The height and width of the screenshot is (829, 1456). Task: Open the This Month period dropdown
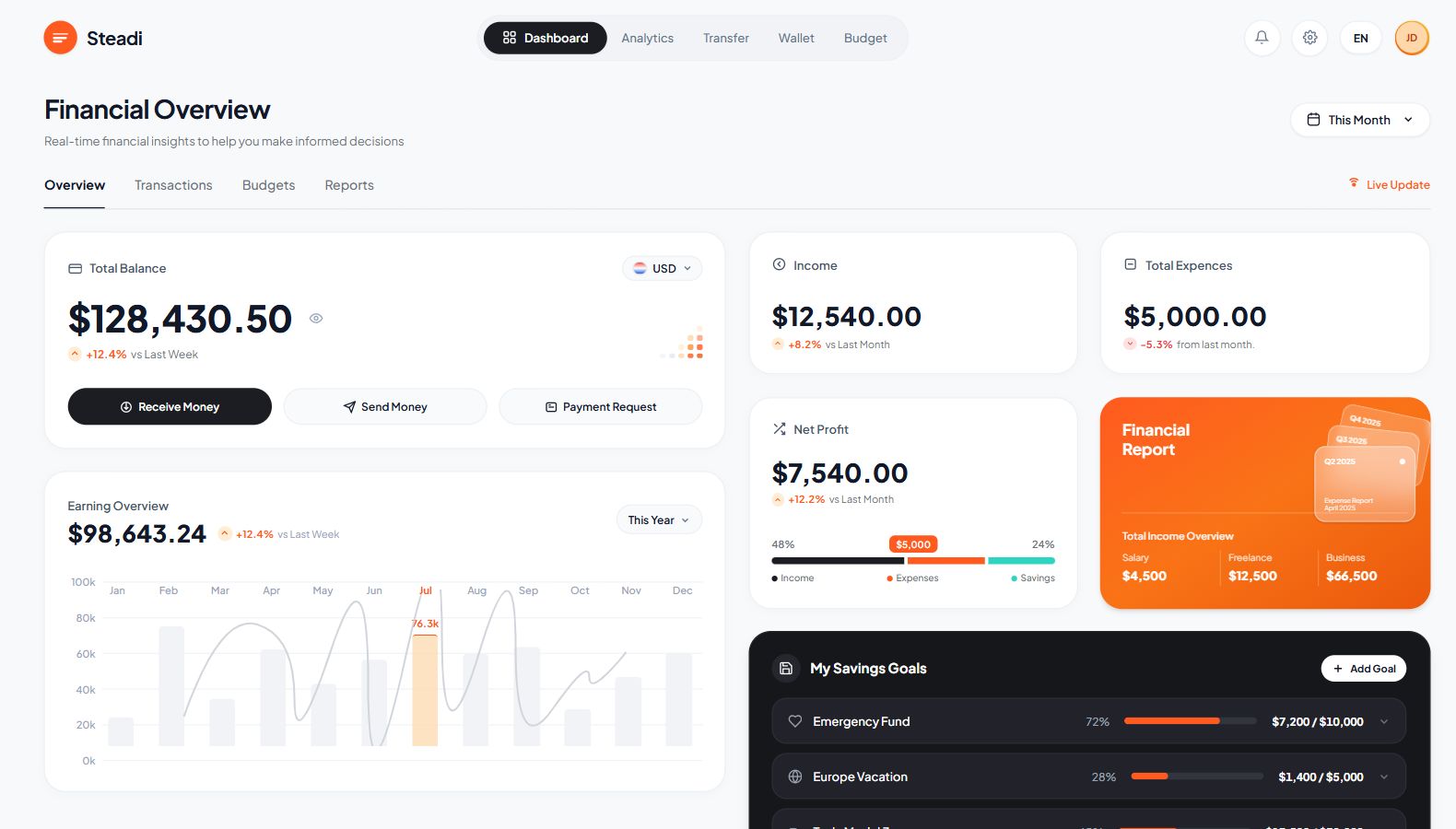tap(1359, 120)
